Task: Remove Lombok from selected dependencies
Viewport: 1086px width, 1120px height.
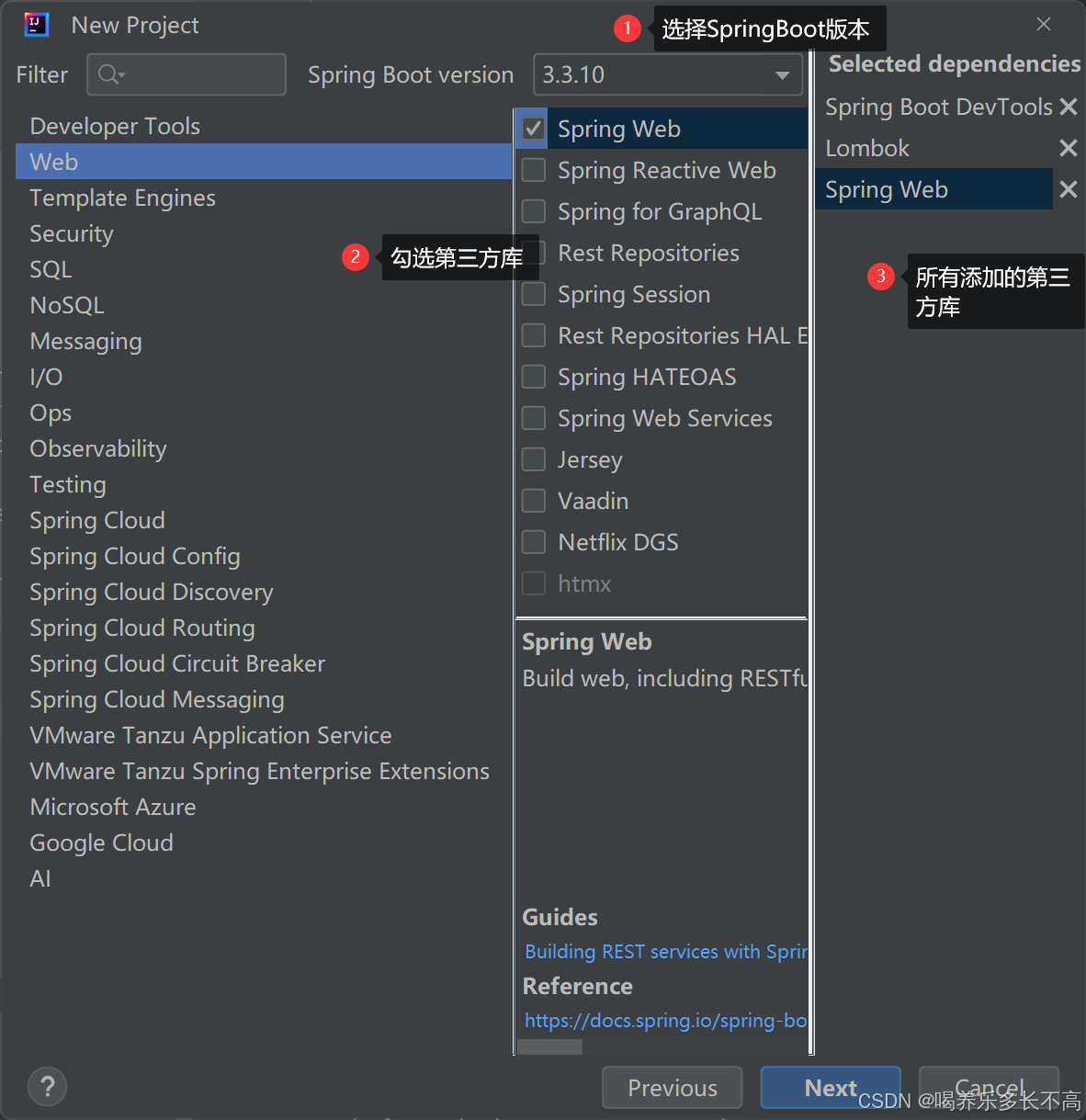Action: [1068, 148]
